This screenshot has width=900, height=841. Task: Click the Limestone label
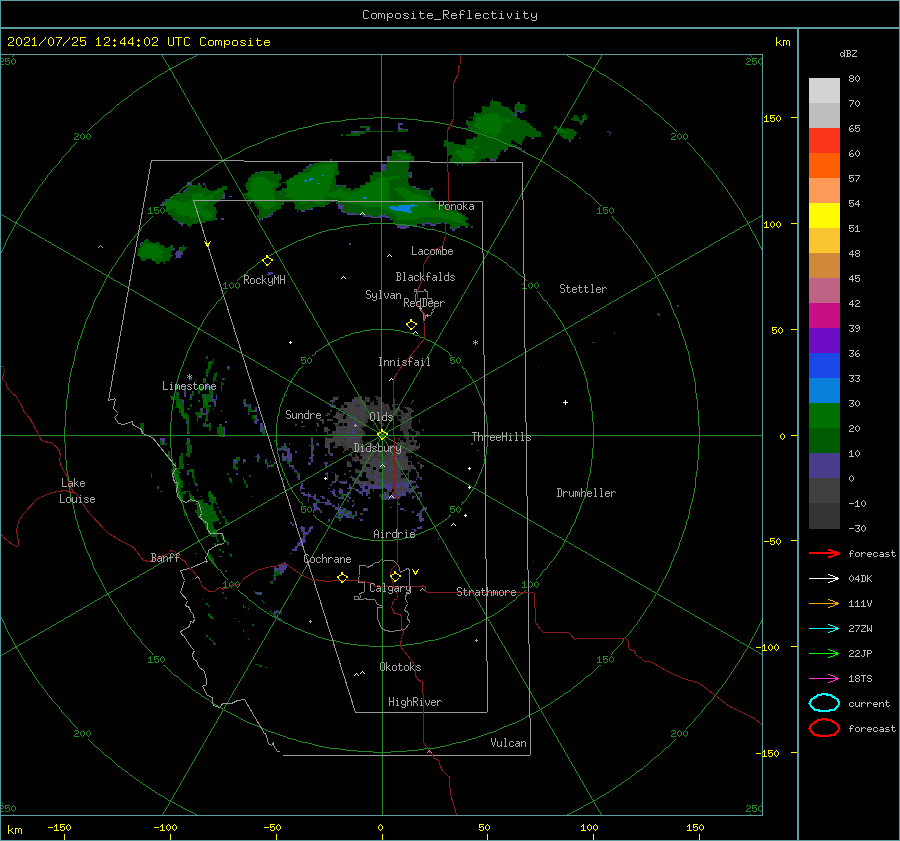189,386
